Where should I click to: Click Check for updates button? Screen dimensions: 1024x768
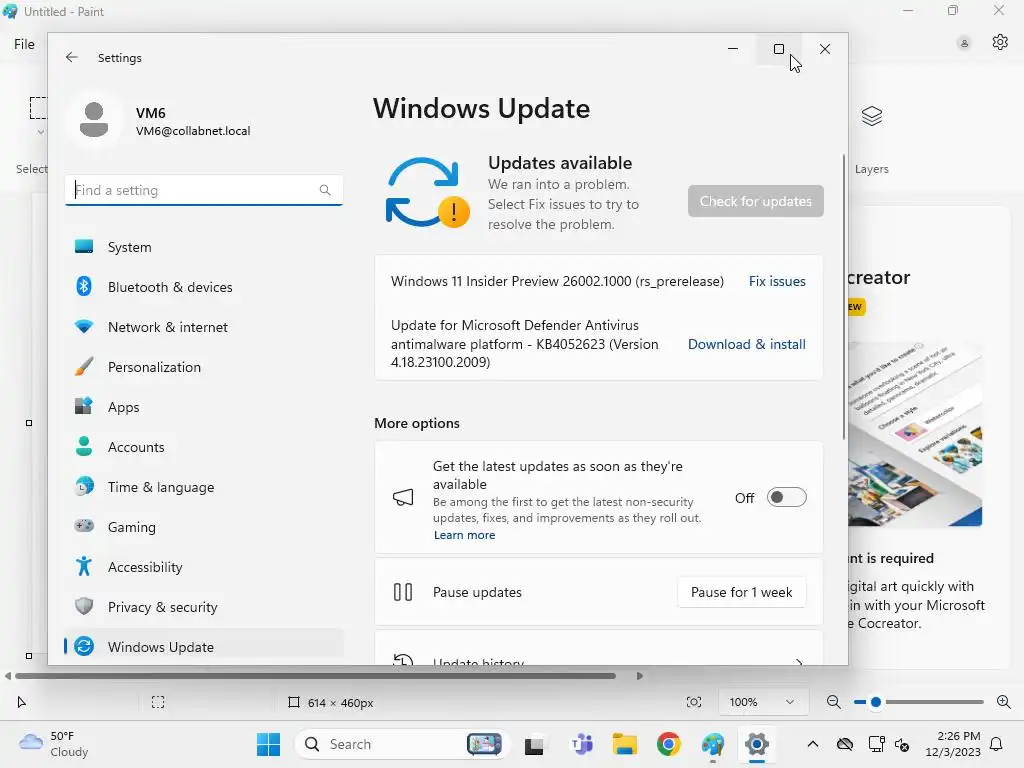pyautogui.click(x=756, y=201)
